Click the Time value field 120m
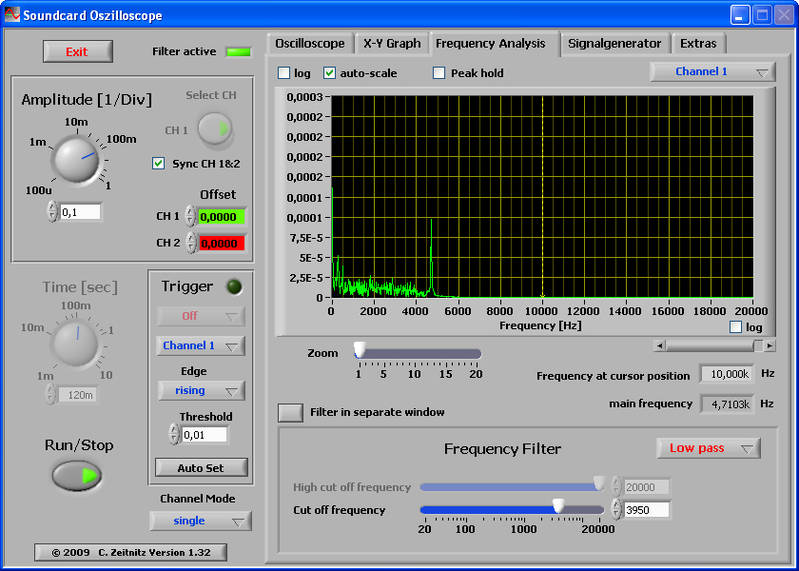This screenshot has height=571, width=799. (x=77, y=395)
